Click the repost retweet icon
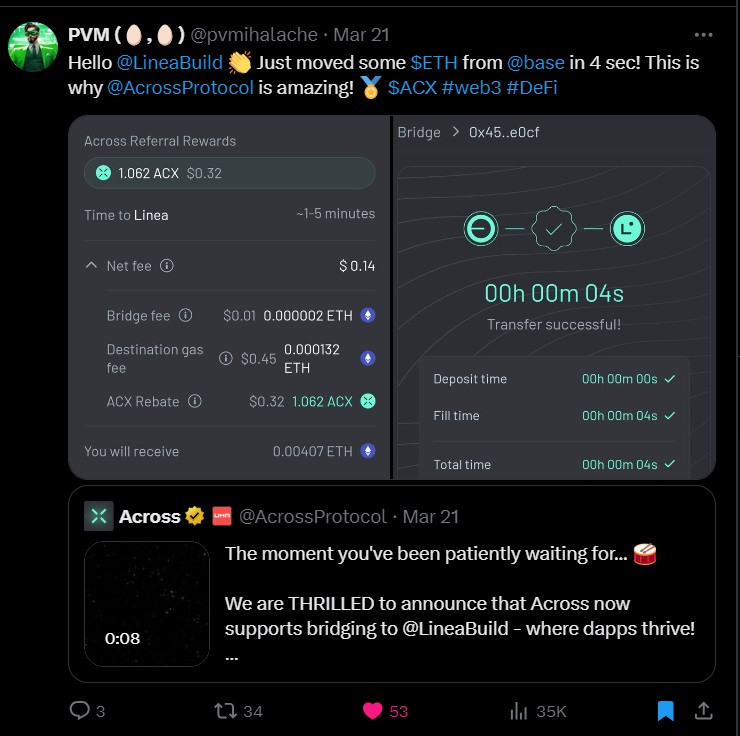 (227, 711)
